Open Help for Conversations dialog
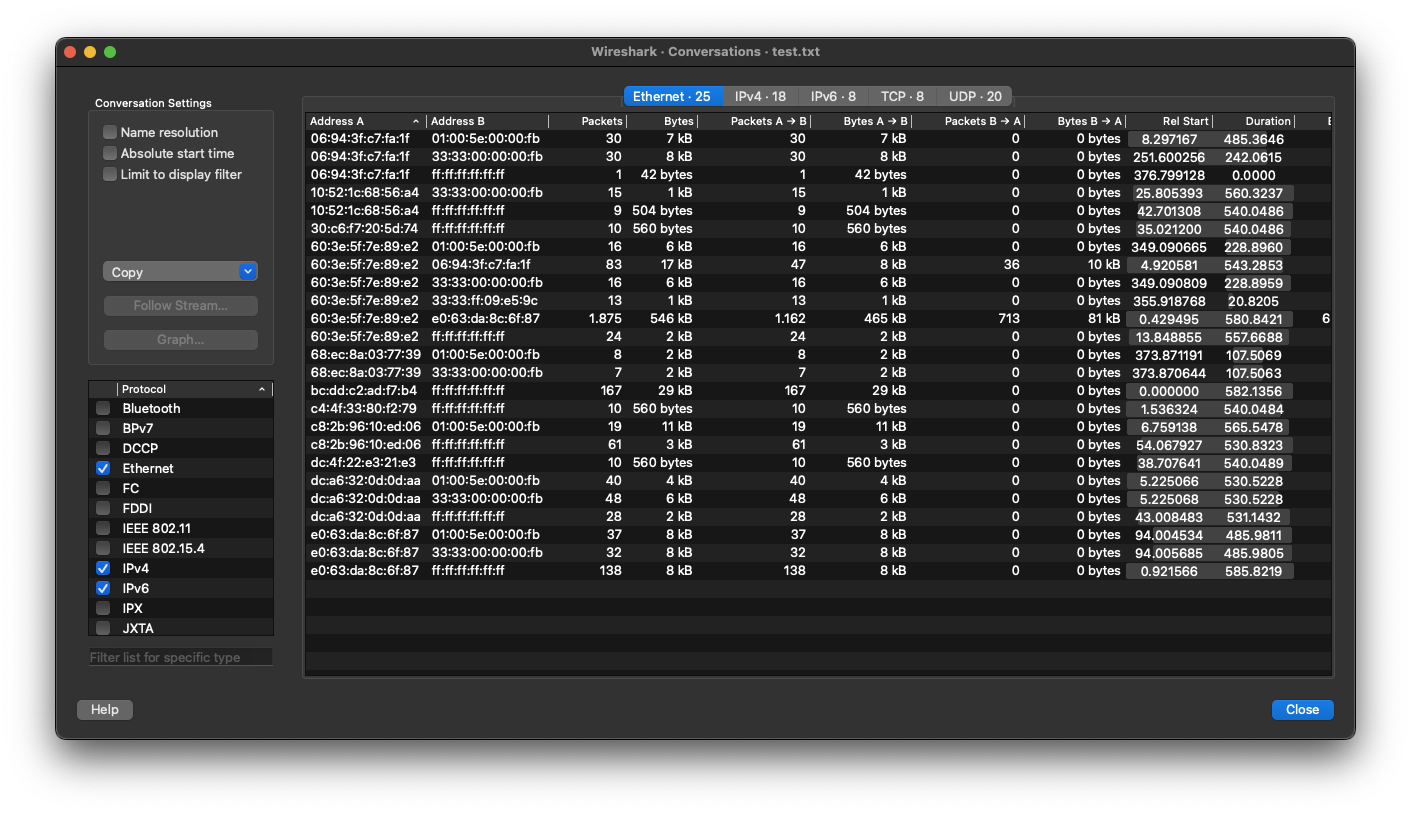 pyautogui.click(x=105, y=709)
